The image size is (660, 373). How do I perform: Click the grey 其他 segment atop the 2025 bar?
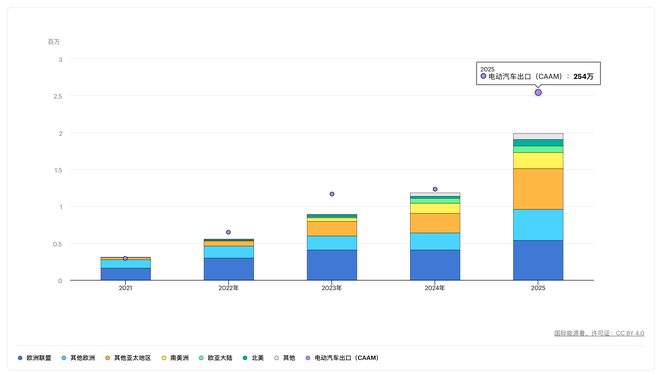pyautogui.click(x=538, y=136)
